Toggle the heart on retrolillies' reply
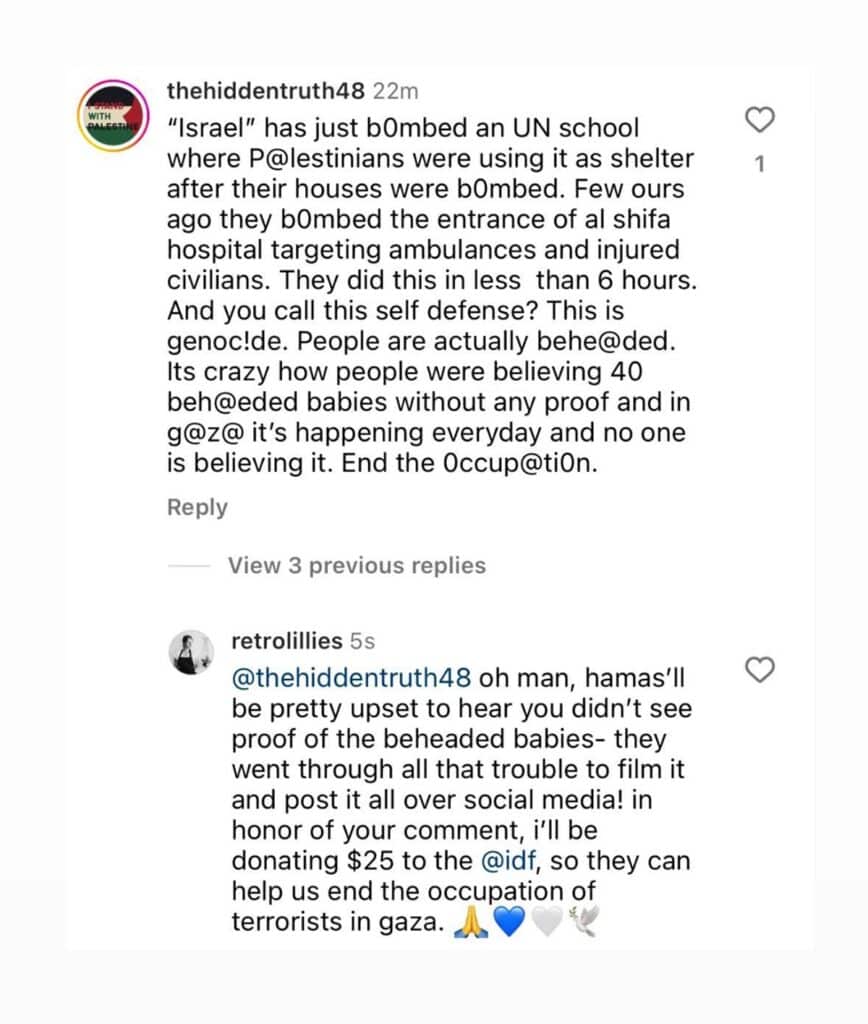868x1024 pixels. 761,670
